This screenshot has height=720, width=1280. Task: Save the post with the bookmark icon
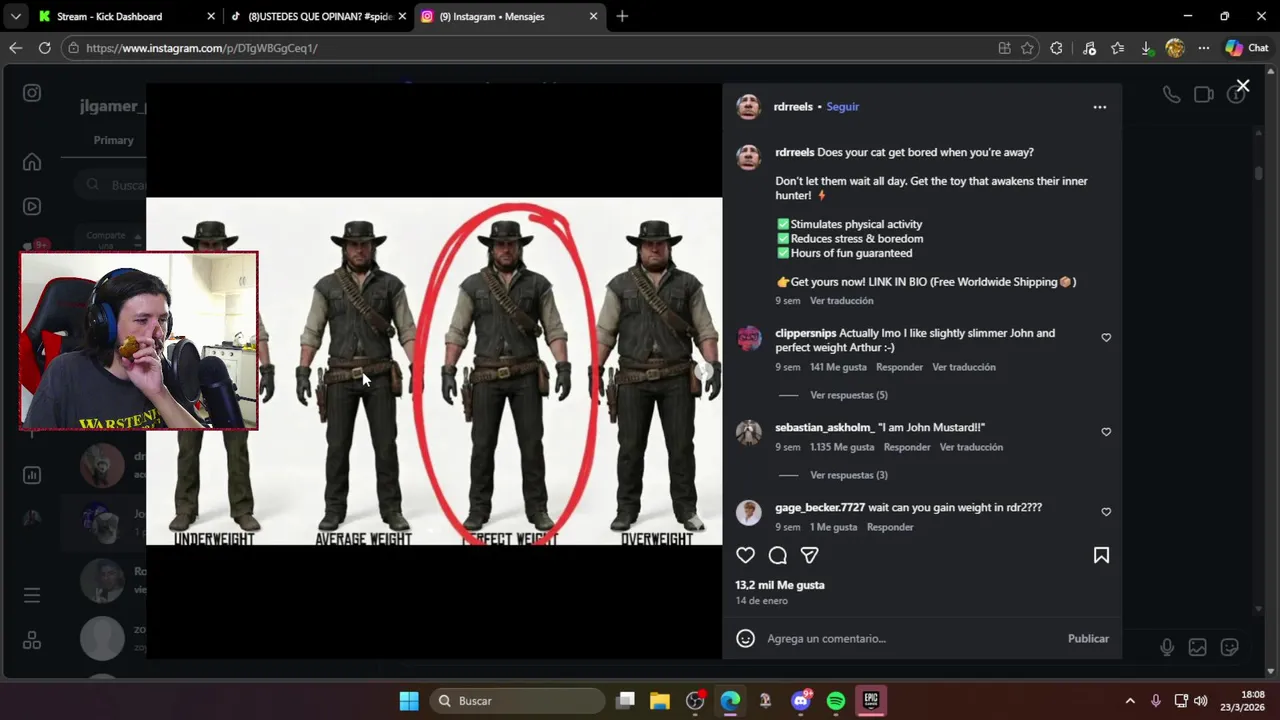tap(1101, 555)
